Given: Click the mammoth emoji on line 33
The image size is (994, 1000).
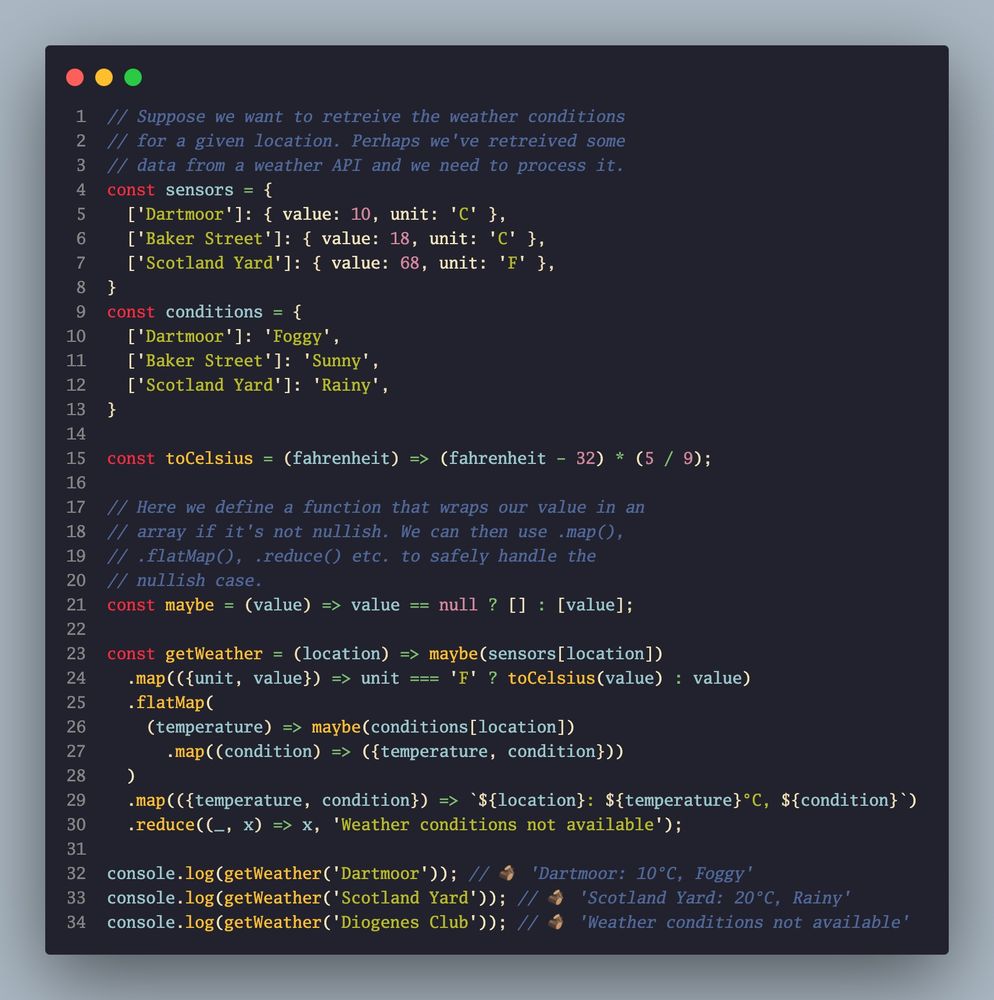Looking at the screenshot, I should click(x=556, y=898).
